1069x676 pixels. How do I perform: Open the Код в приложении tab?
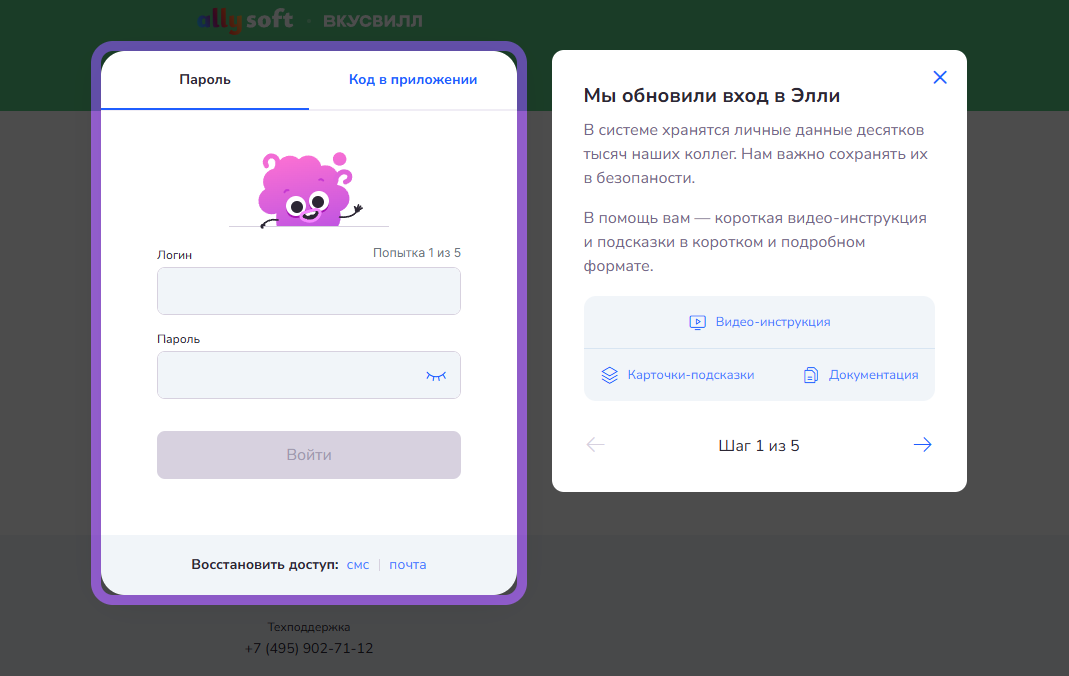click(413, 80)
